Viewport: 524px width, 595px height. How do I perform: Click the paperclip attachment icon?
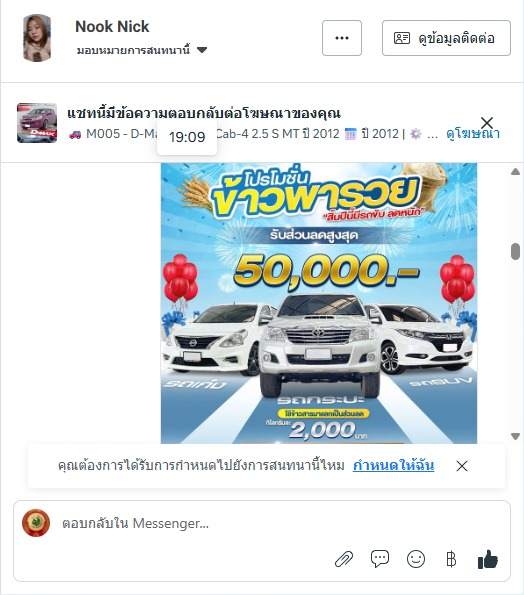344,559
